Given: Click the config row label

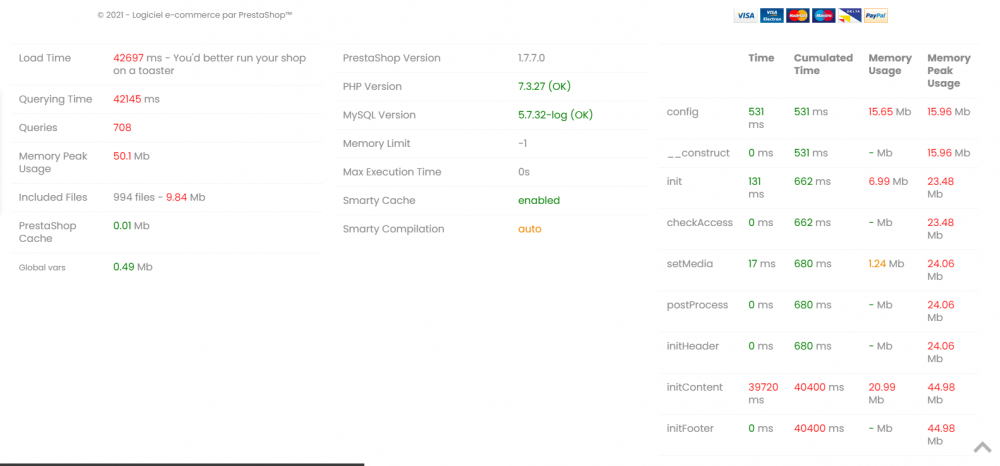Looking at the screenshot, I should pyautogui.click(x=682, y=112).
